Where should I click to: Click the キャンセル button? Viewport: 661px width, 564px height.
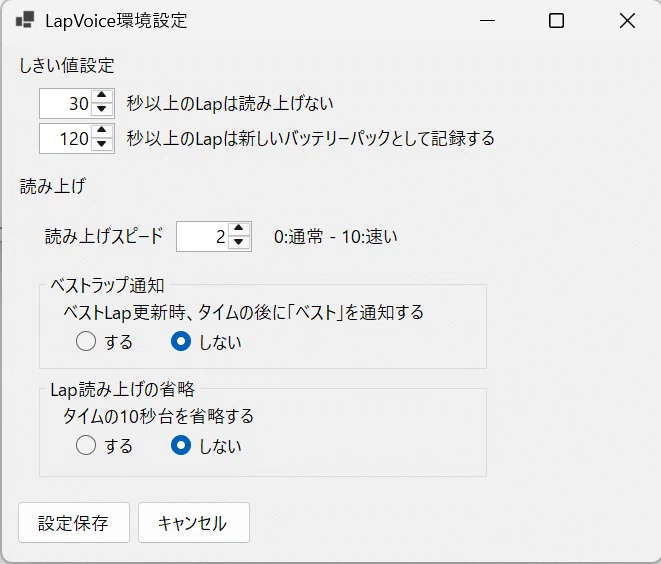point(194,523)
